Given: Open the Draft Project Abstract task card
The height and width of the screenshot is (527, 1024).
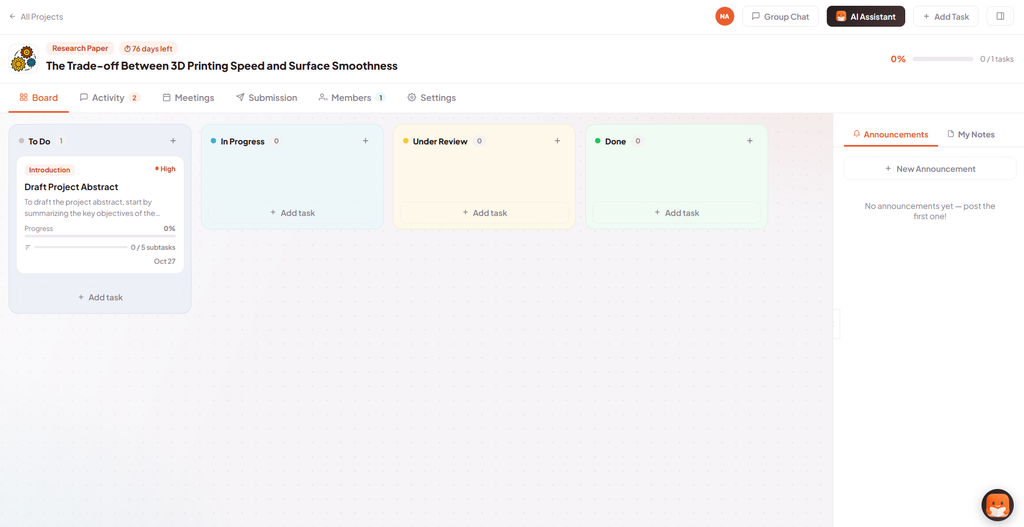Looking at the screenshot, I should pyautogui.click(x=100, y=215).
